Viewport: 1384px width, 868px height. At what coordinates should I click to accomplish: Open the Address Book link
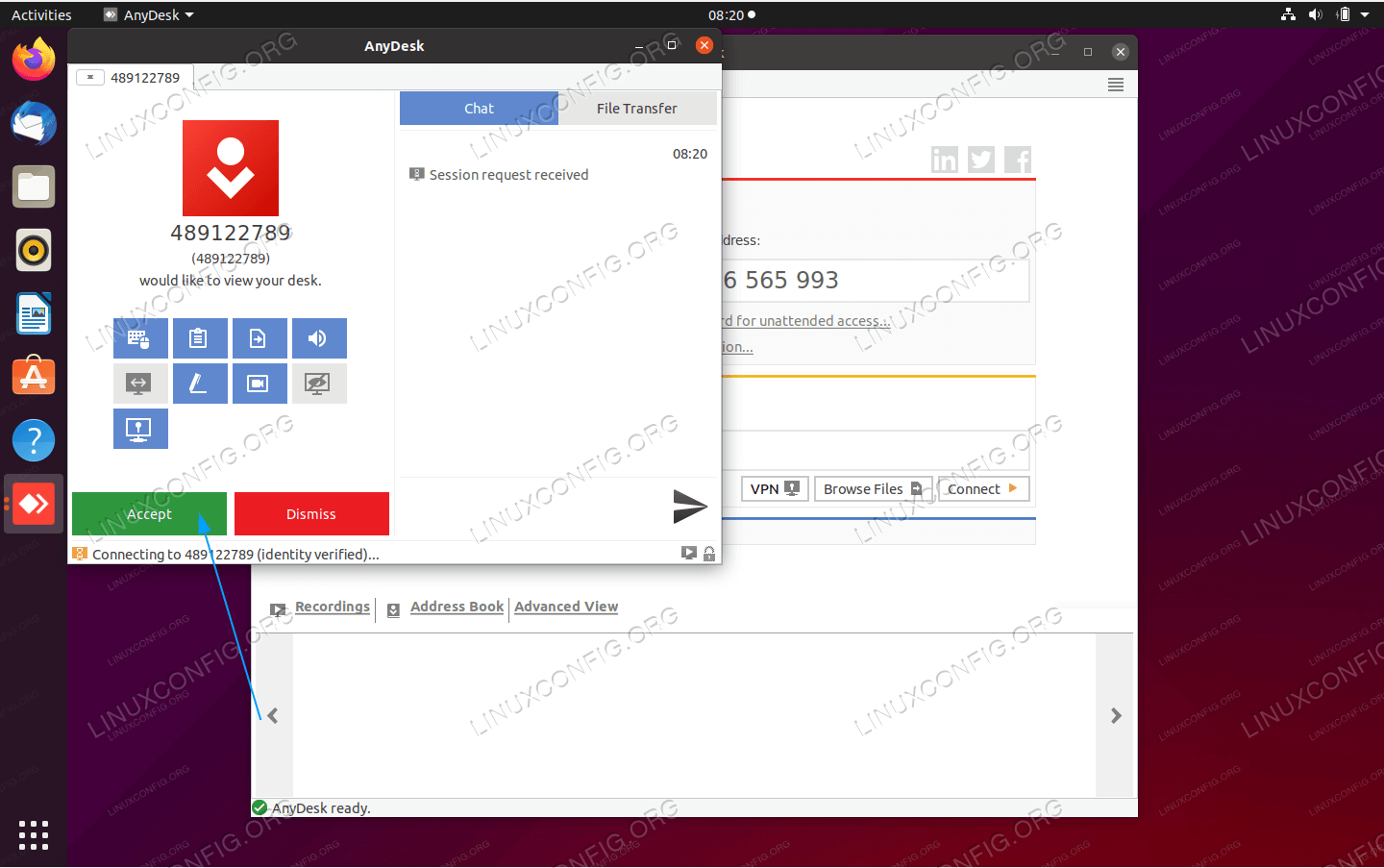pos(457,607)
